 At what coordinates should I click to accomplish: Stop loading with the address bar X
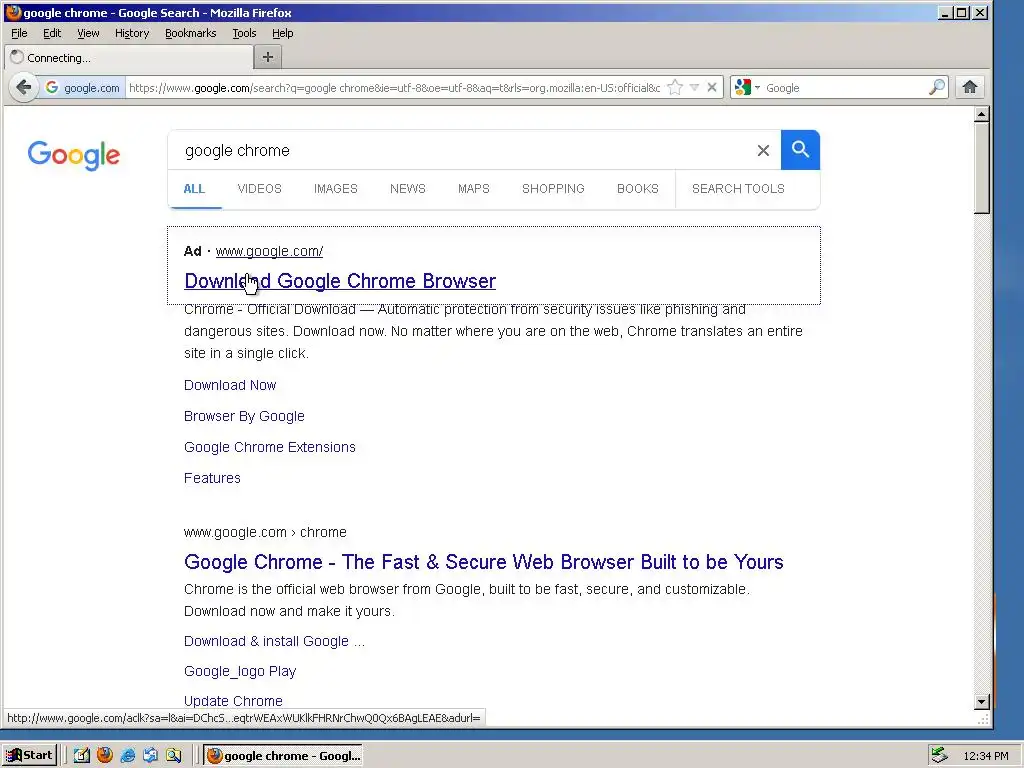(712, 88)
